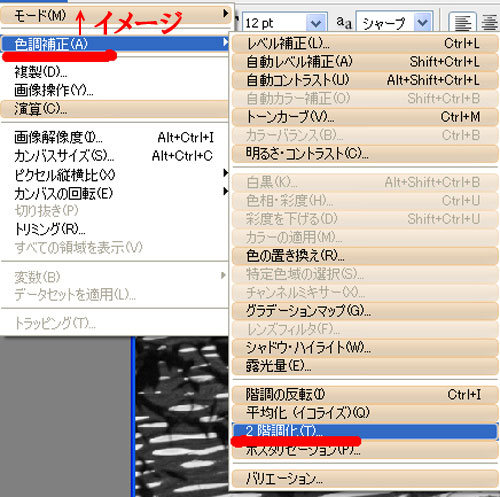The image size is (500, 497).
Task: Open トーンカーブ(M)... dialog
Action: 365,117
